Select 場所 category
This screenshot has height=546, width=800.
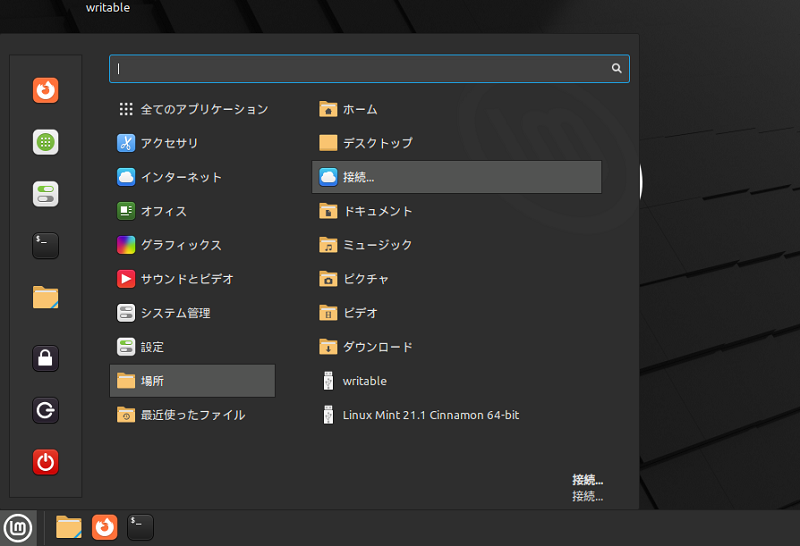coord(192,381)
